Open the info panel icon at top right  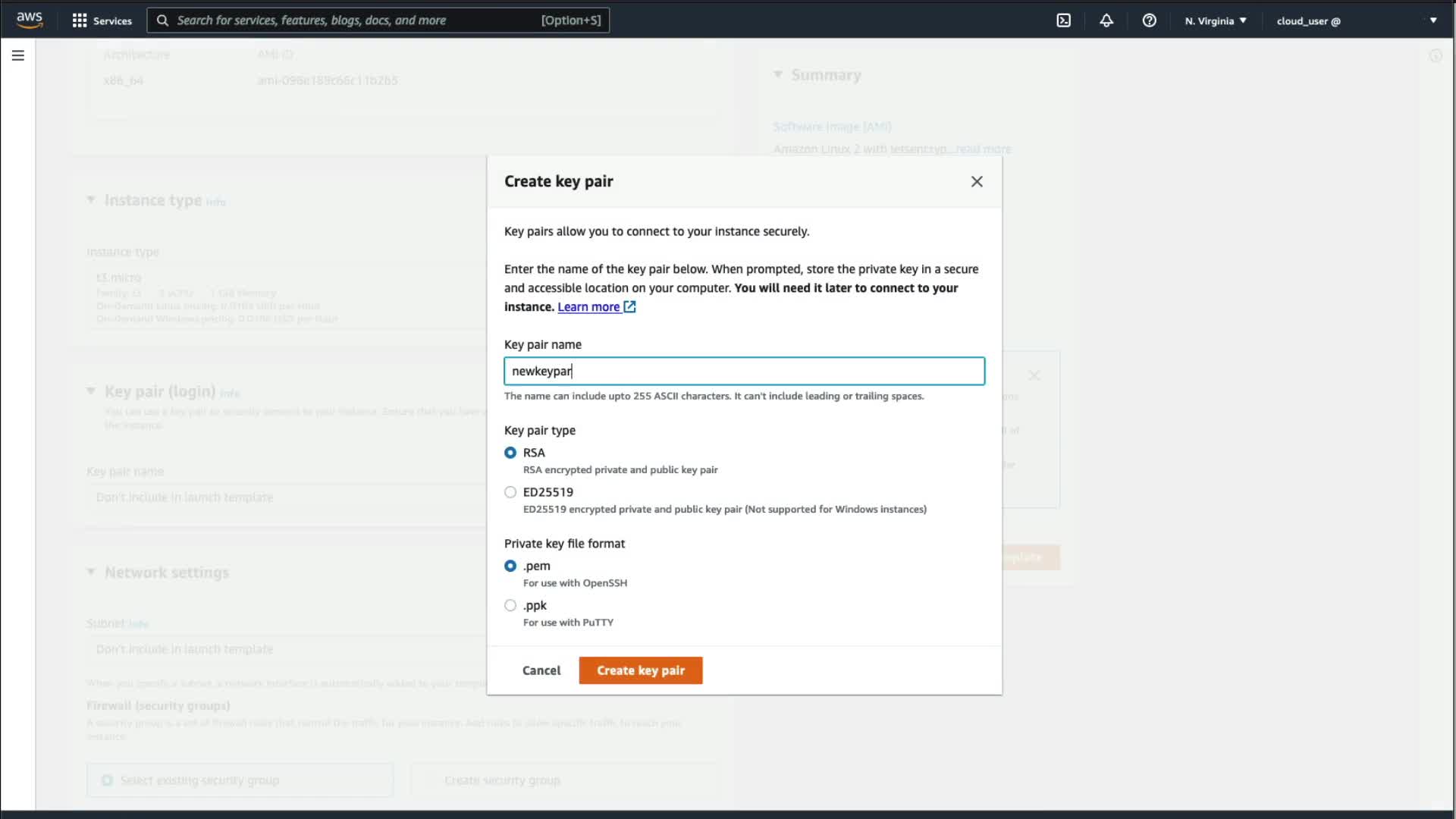coord(1435,55)
